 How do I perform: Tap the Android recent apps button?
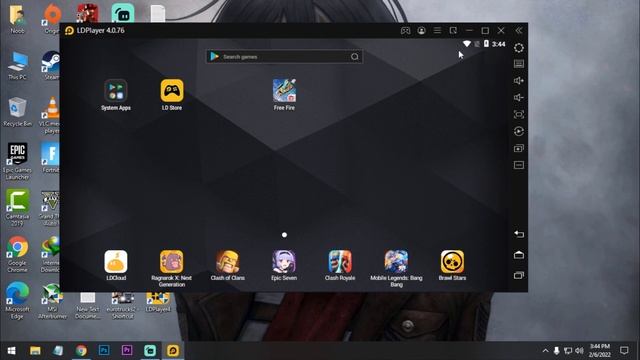(x=519, y=276)
